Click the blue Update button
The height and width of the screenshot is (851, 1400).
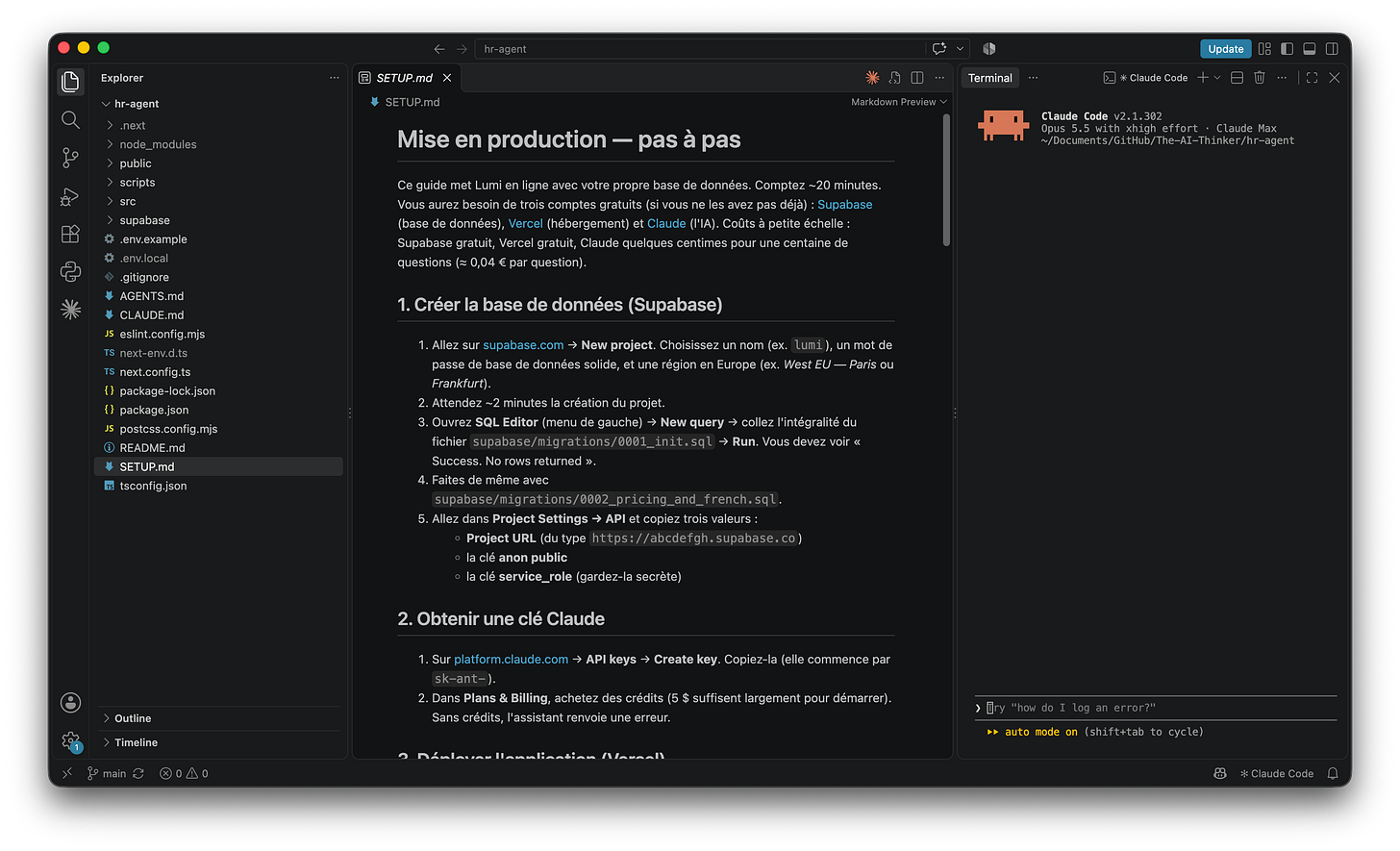click(x=1226, y=49)
